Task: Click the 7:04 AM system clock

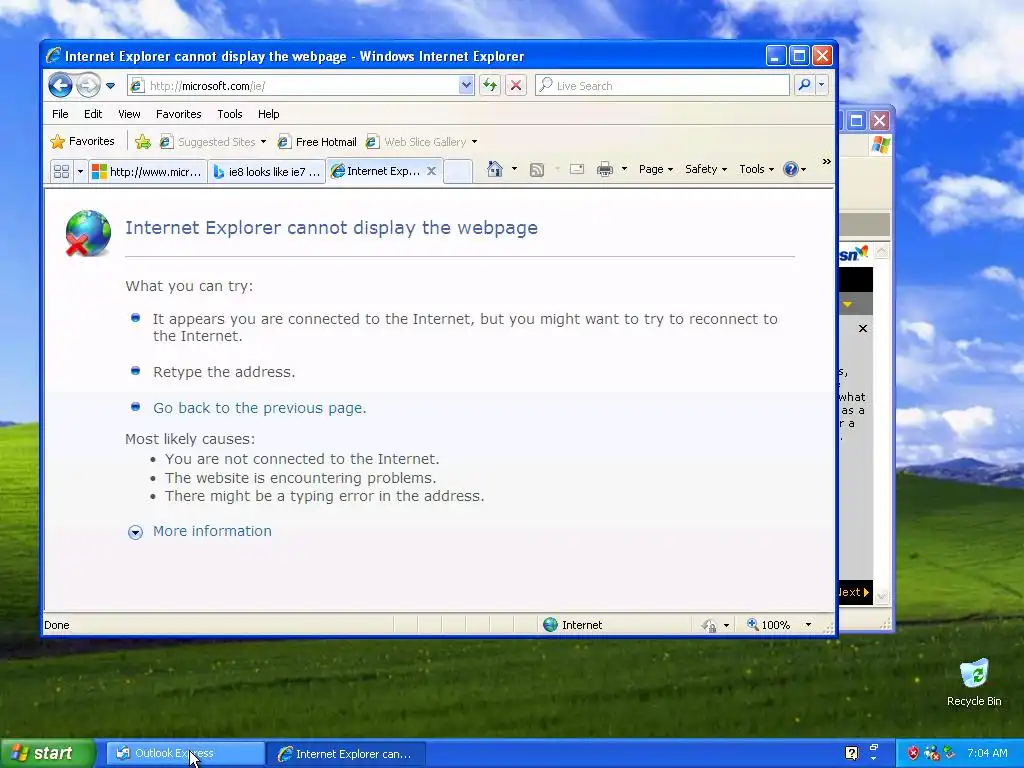Action: (x=987, y=753)
